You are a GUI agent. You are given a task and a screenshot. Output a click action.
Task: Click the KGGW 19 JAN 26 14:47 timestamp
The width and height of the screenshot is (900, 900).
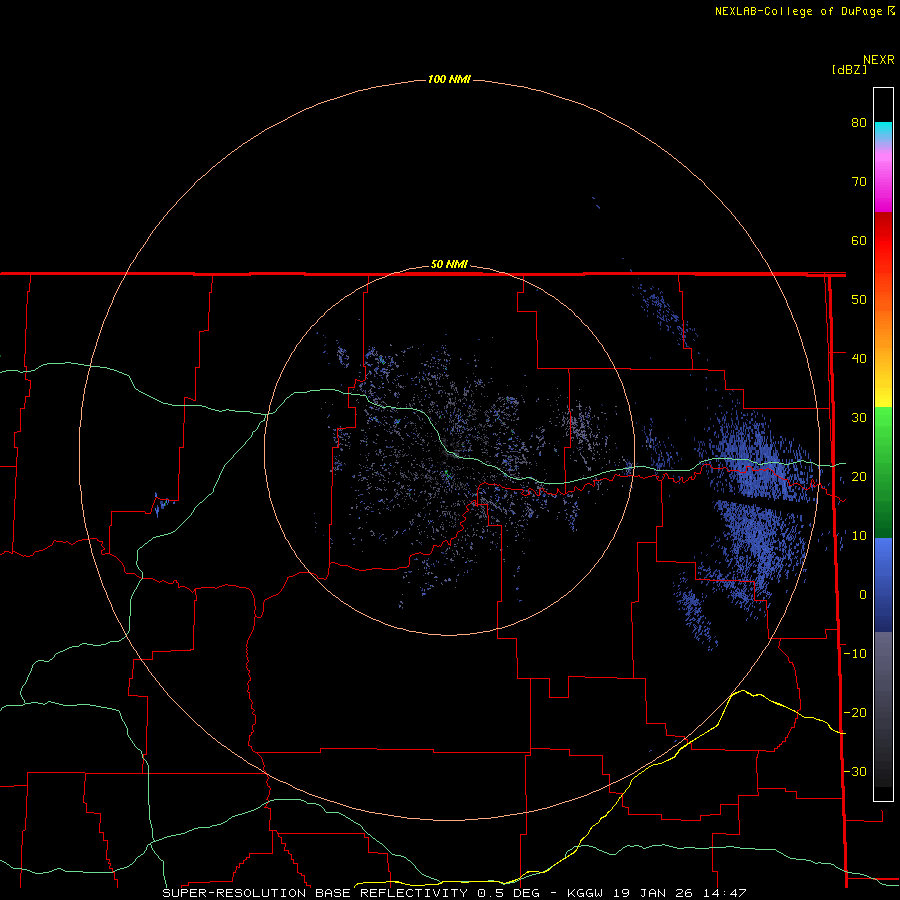[657, 893]
